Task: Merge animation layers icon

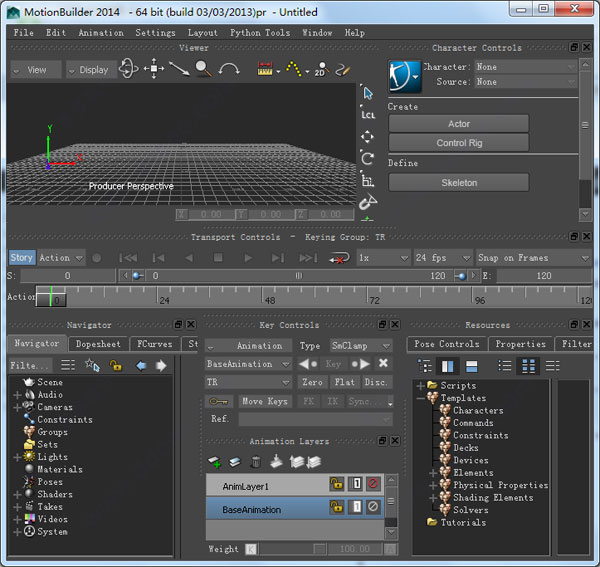Action: pos(276,462)
